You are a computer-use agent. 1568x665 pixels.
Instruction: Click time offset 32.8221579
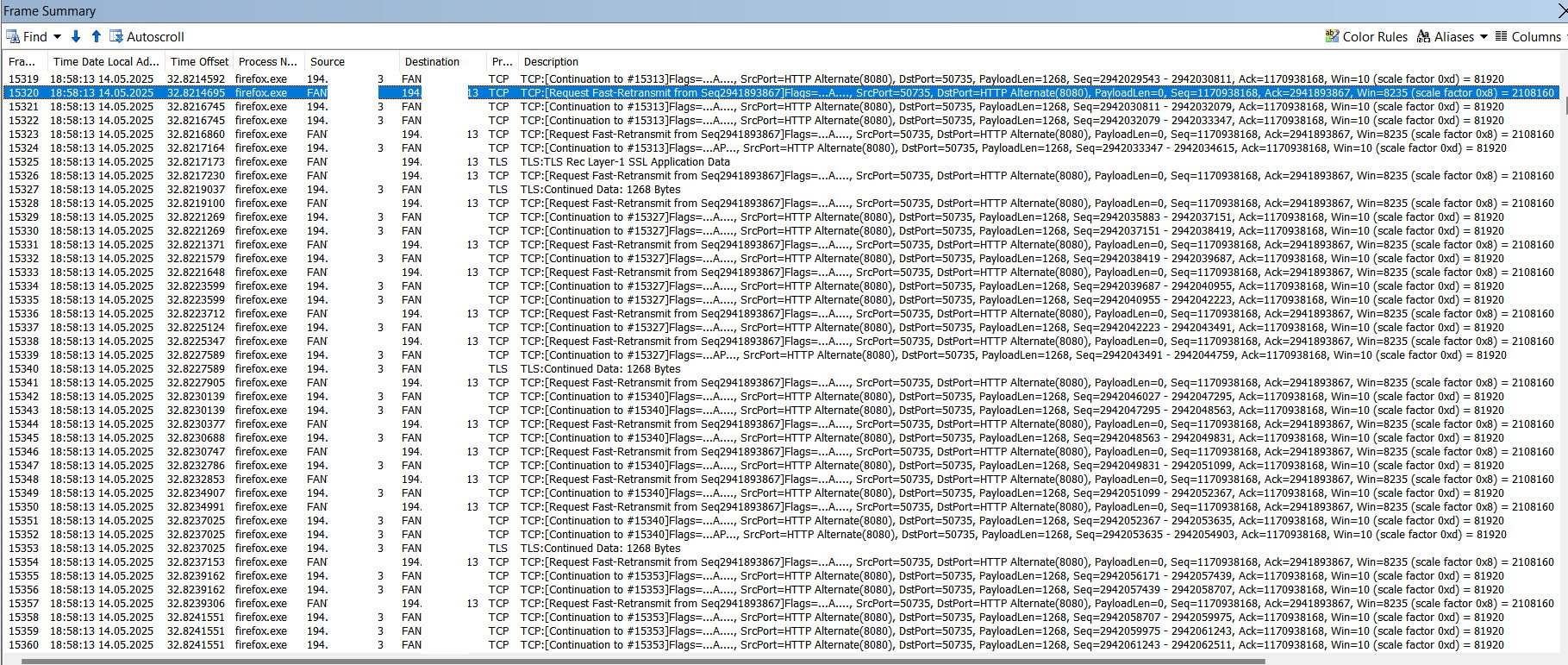pyautogui.click(x=196, y=259)
